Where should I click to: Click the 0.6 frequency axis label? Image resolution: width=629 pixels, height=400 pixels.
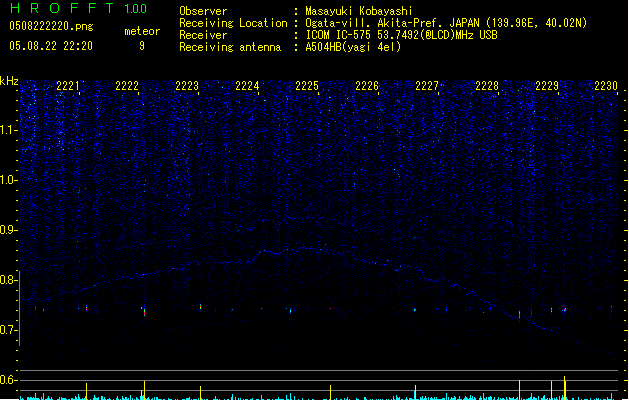point(9,380)
